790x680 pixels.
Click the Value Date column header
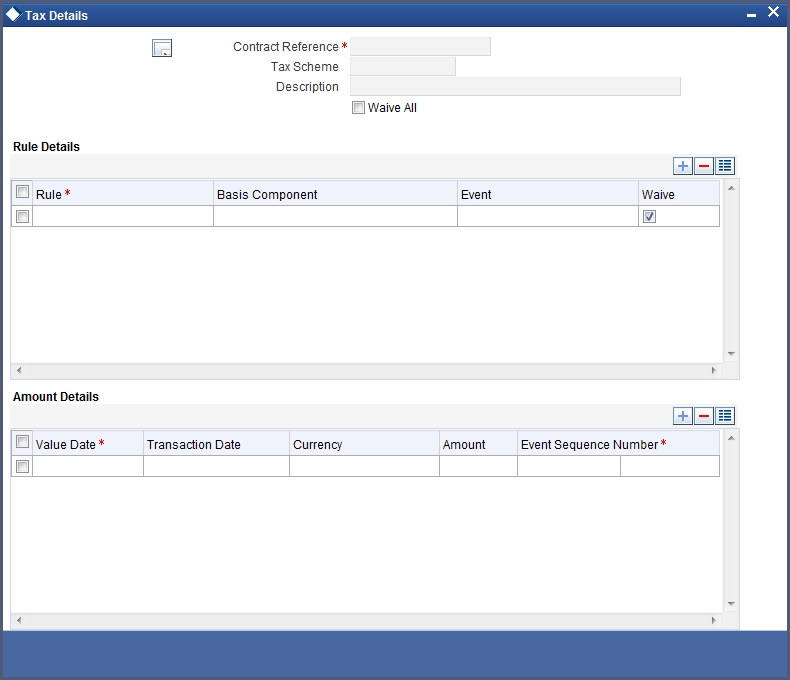click(x=88, y=444)
